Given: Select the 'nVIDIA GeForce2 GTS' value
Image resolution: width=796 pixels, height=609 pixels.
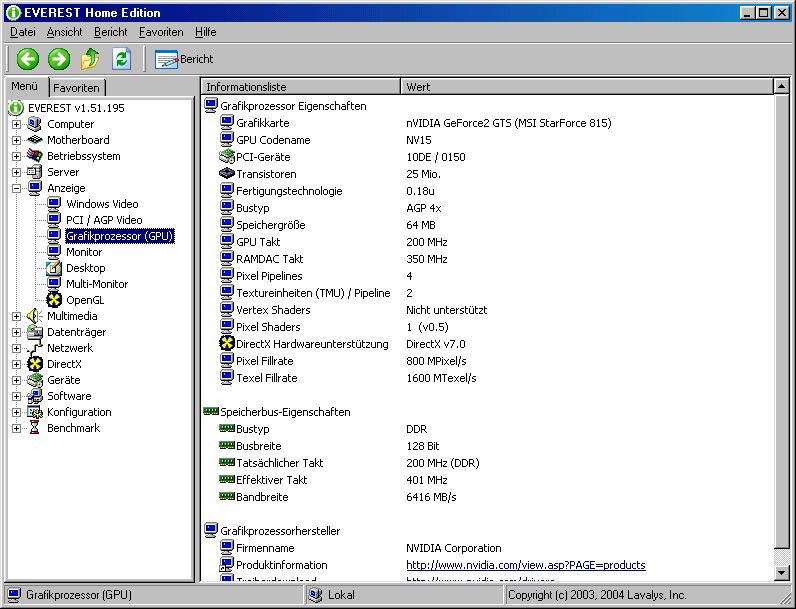Looking at the screenshot, I should click(x=509, y=123).
